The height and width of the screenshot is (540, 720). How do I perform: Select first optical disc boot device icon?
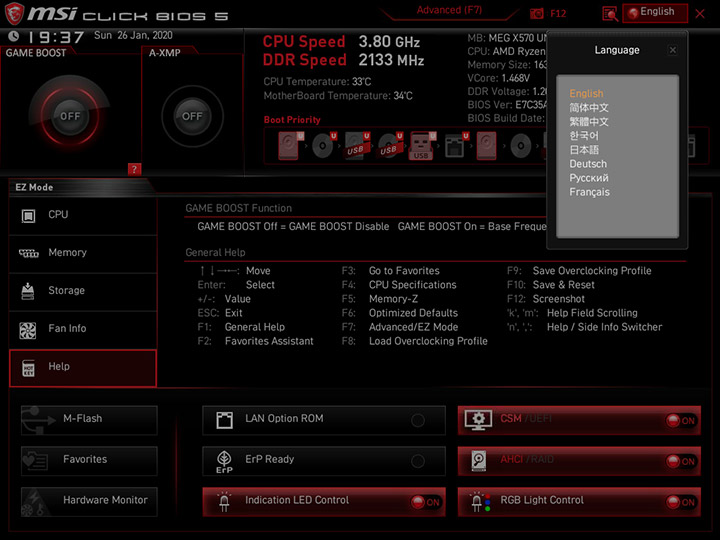point(324,146)
